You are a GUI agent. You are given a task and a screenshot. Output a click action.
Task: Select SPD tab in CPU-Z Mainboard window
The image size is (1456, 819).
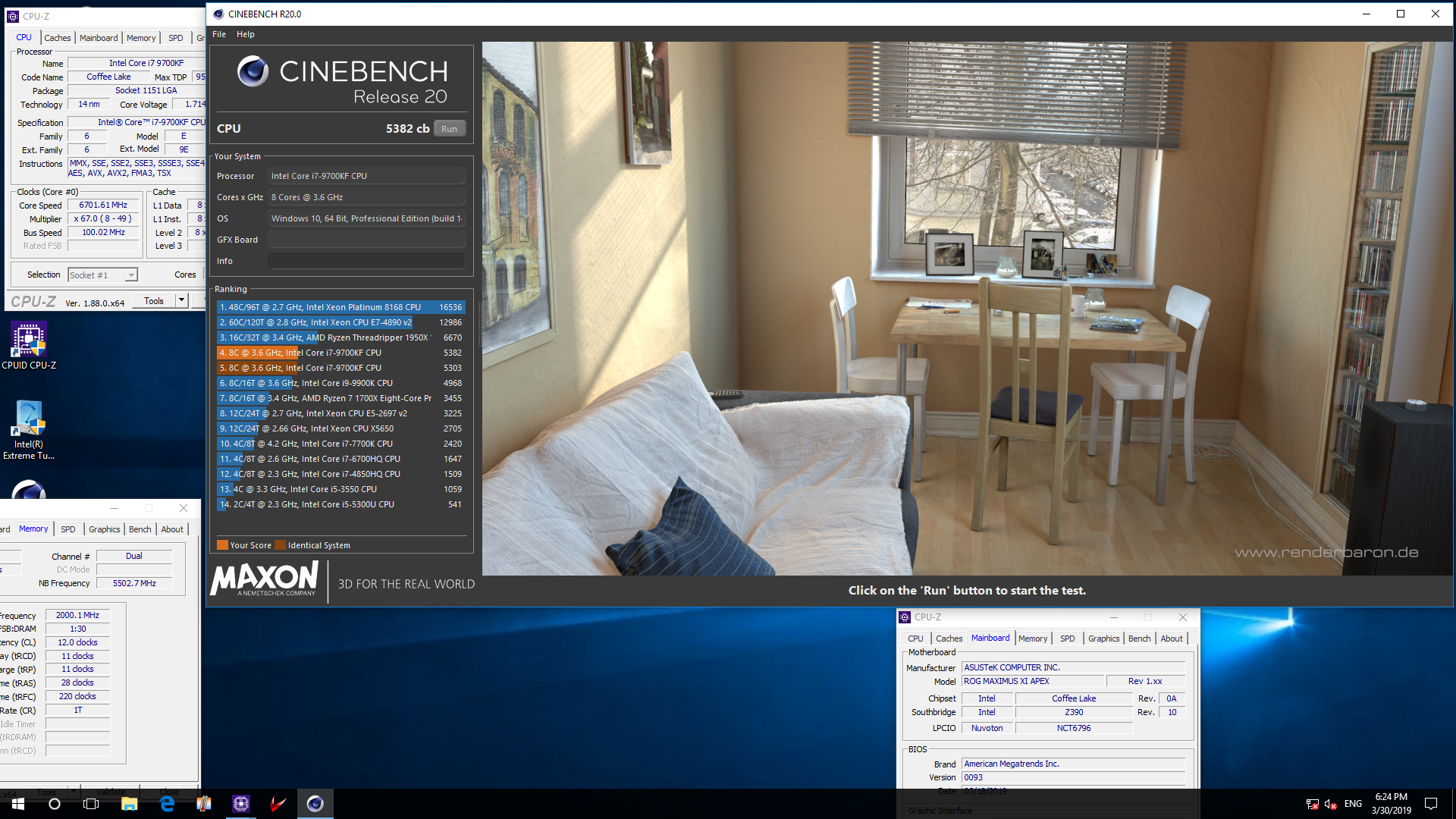(x=1067, y=639)
